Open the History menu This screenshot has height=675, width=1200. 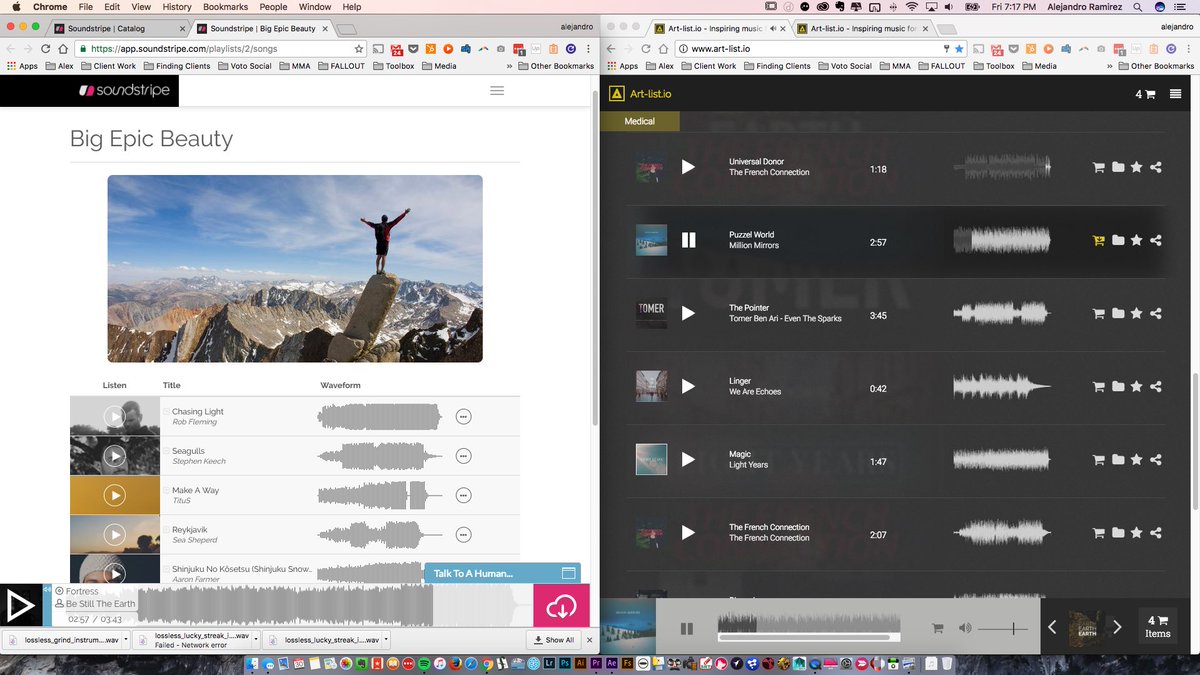tap(177, 7)
